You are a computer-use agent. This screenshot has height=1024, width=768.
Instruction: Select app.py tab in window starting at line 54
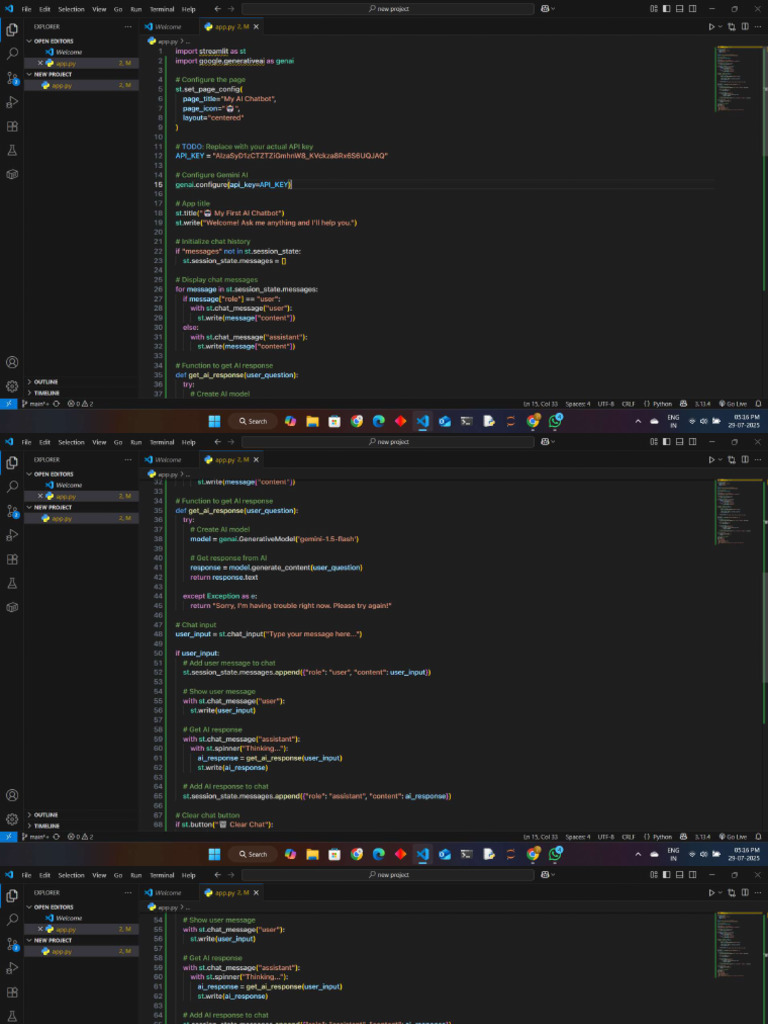pos(232,893)
